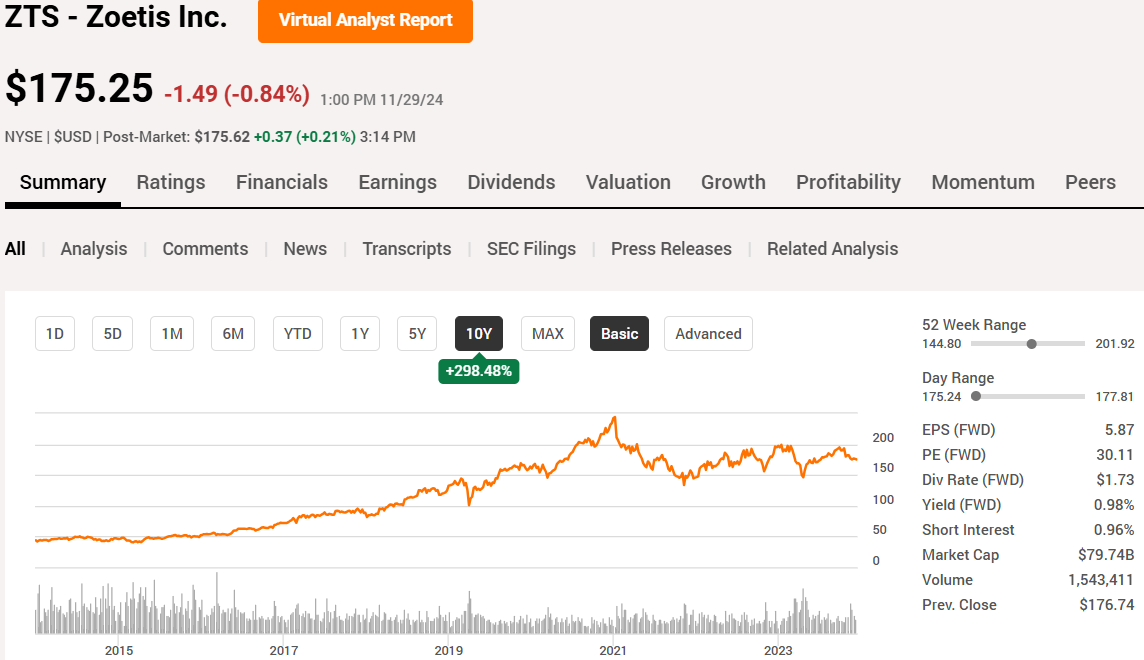
Task: Set chart range to YTD
Action: [x=298, y=334]
